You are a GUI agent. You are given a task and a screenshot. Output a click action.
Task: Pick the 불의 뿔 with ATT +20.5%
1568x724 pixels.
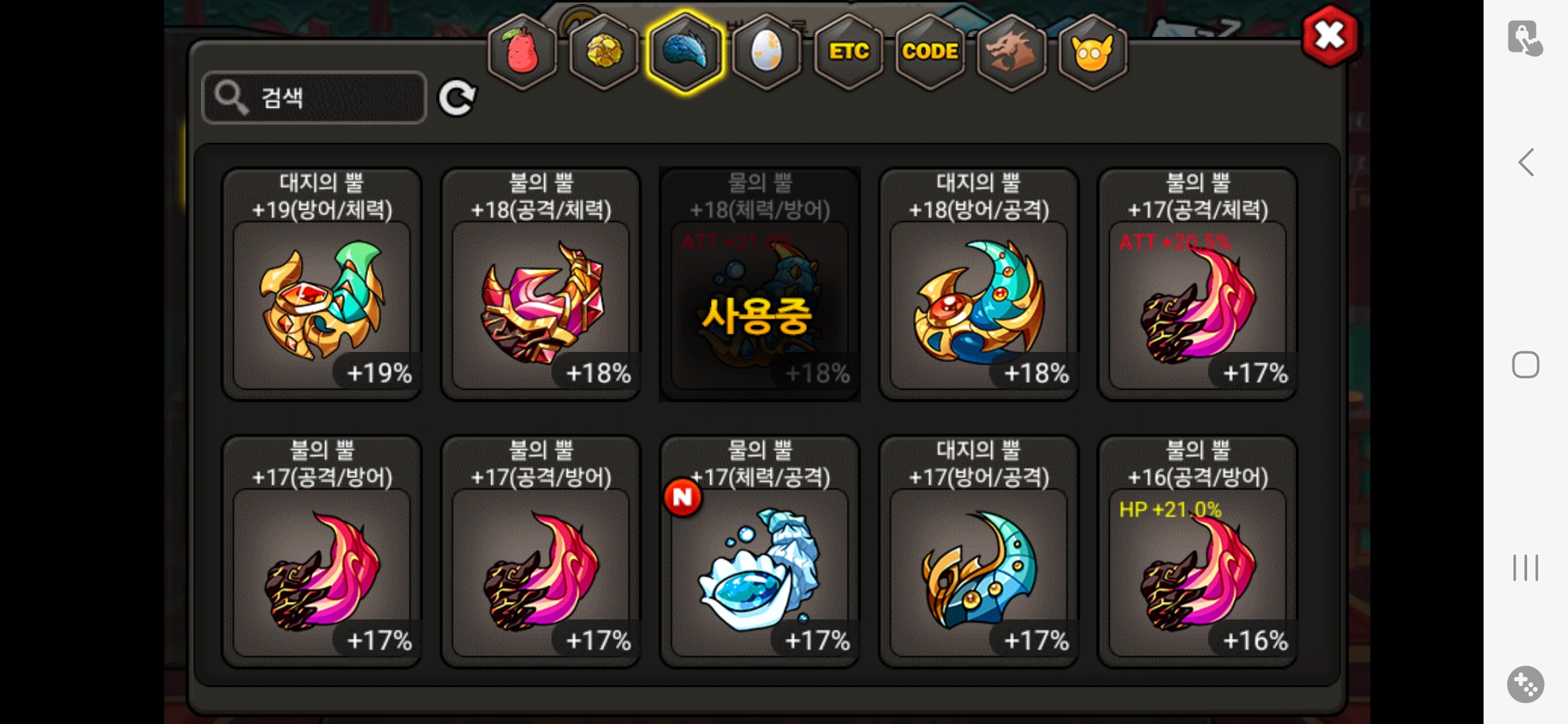coord(1198,284)
